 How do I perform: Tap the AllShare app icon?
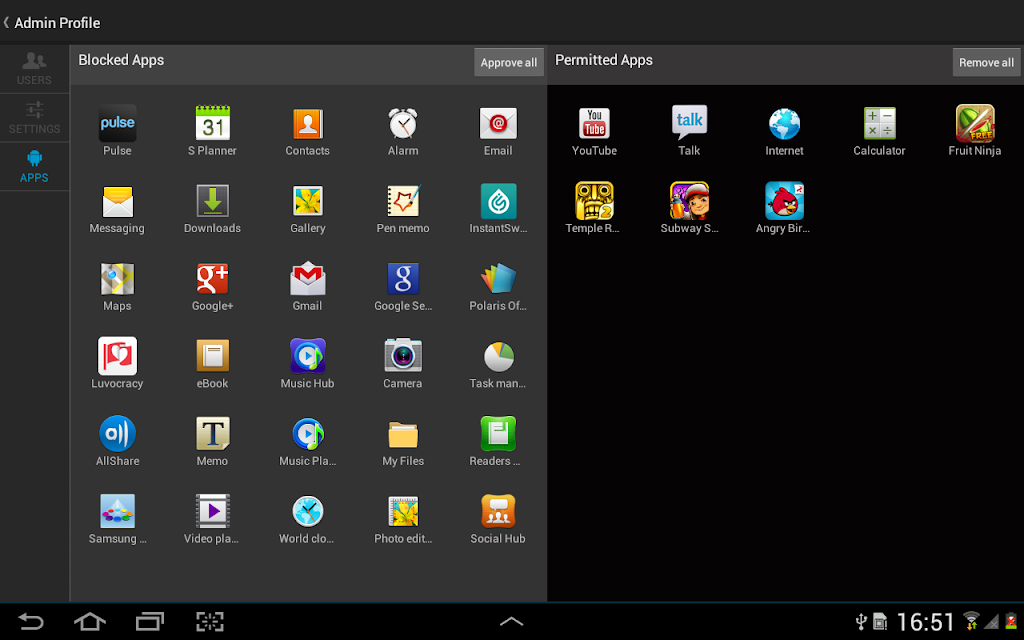point(118,434)
